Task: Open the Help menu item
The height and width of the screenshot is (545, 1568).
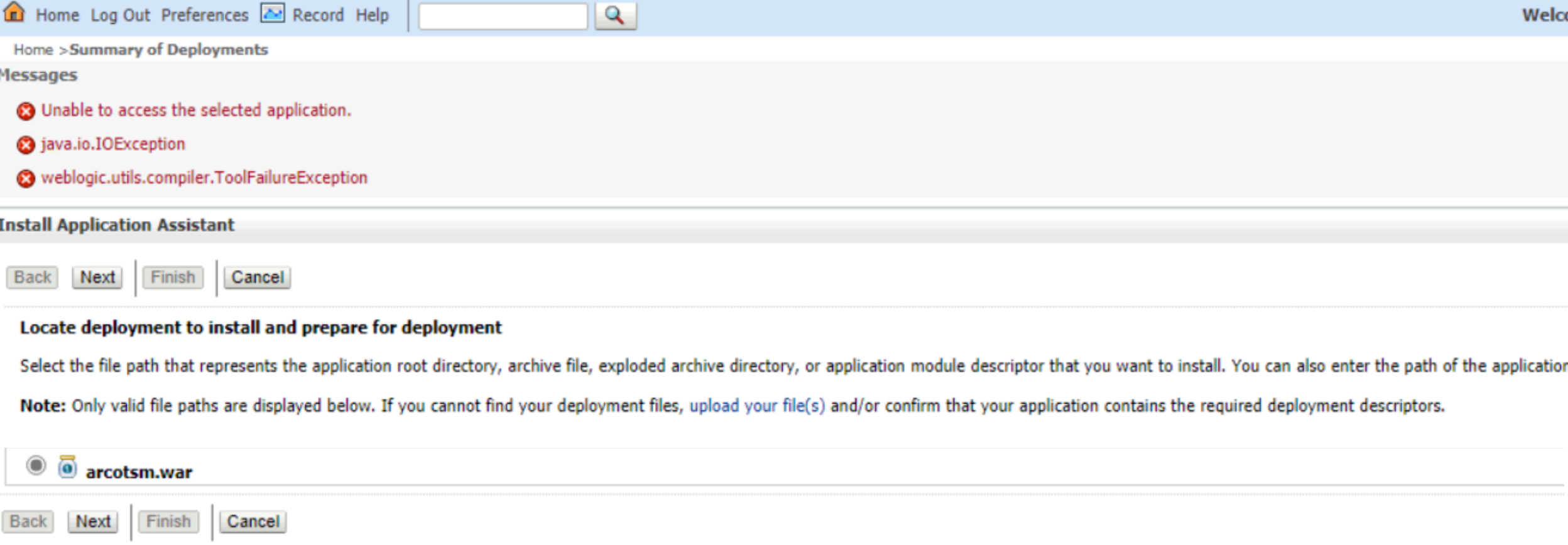Action: [372, 15]
